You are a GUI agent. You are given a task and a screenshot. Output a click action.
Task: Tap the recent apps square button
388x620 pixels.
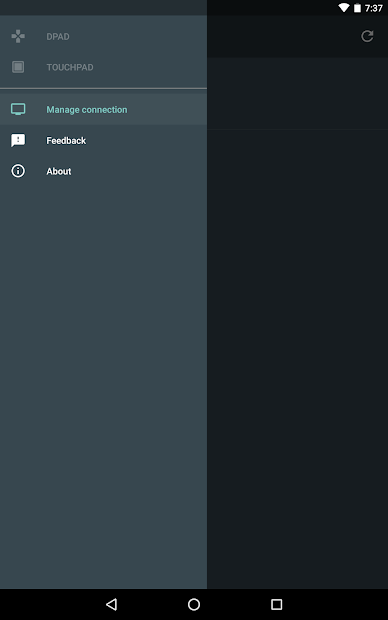276,604
